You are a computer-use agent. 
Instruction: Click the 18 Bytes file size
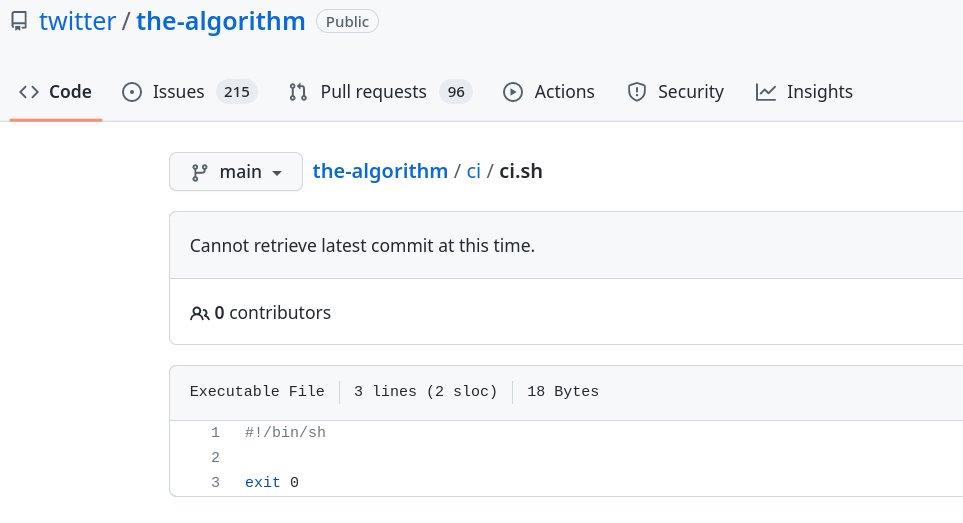563,392
